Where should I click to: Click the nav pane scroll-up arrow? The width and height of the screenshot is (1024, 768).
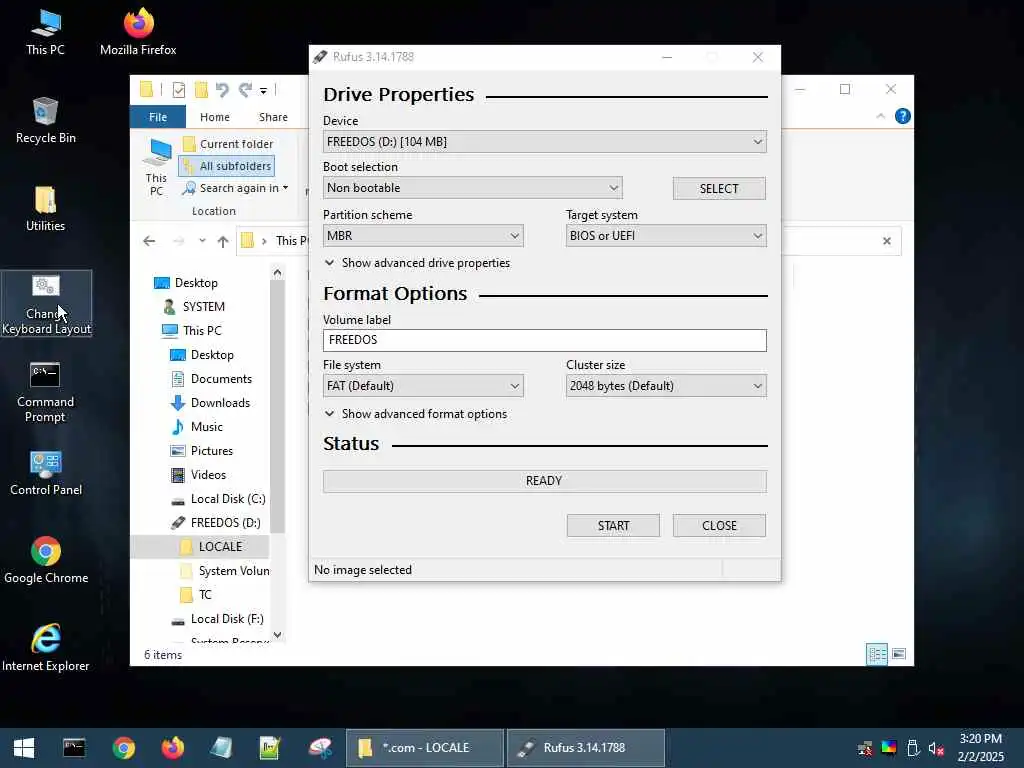278,272
